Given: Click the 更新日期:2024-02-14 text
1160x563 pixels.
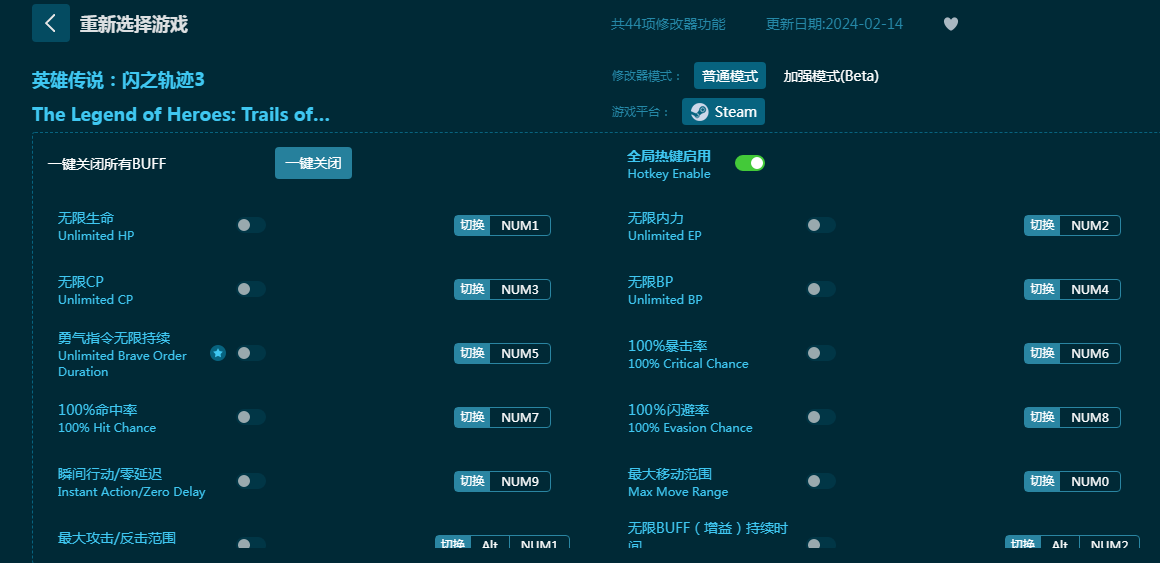Looking at the screenshot, I should pos(834,24).
